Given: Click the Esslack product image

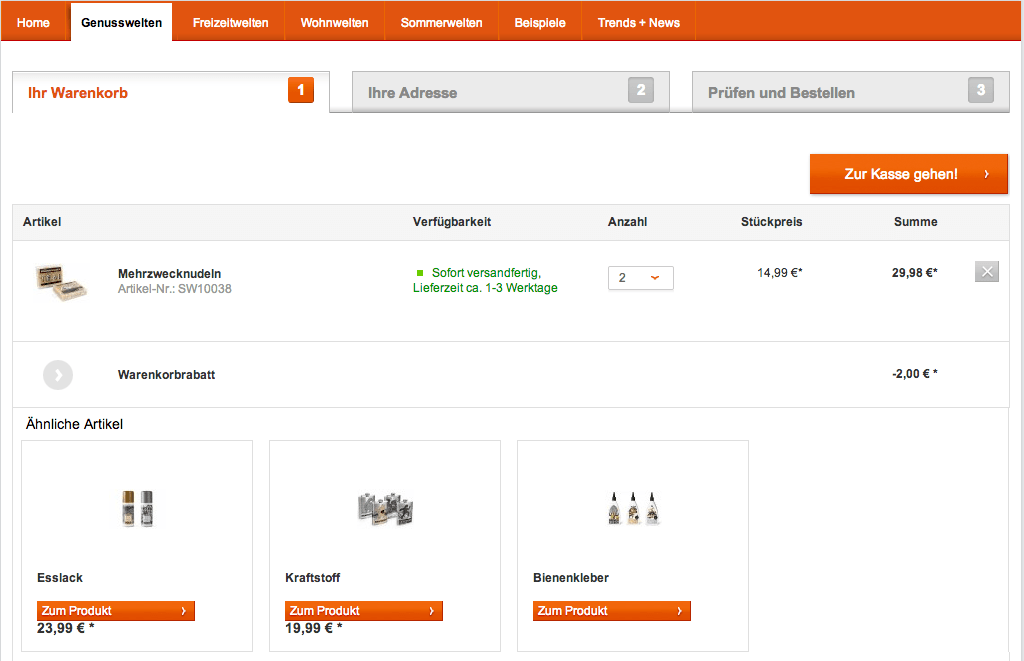Looking at the screenshot, I should [x=137, y=509].
